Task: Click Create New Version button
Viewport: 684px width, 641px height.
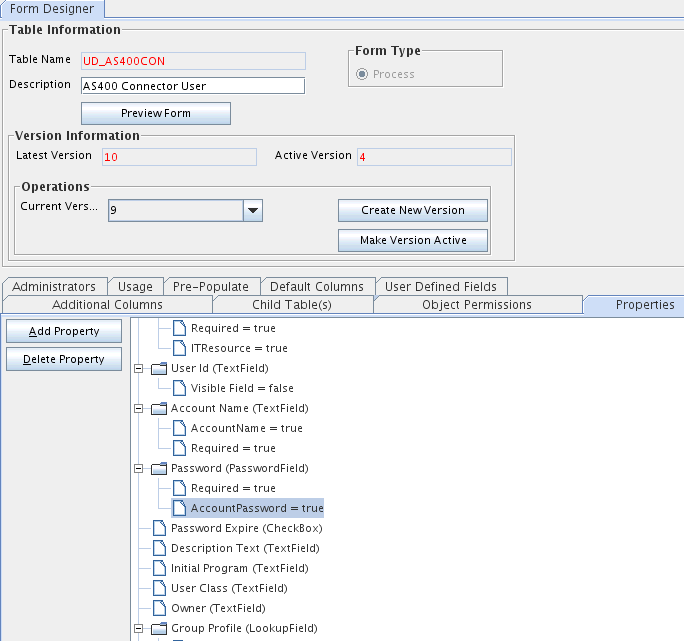Action: (413, 210)
